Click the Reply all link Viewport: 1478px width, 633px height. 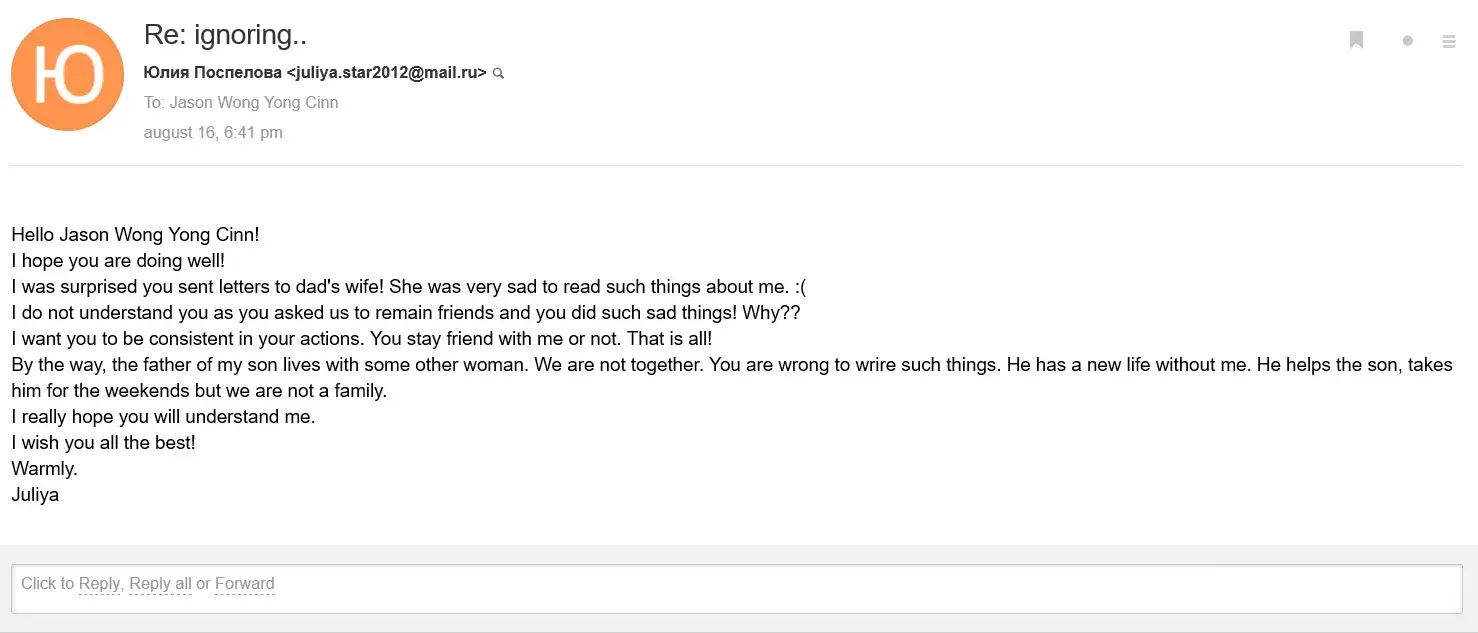(160, 584)
